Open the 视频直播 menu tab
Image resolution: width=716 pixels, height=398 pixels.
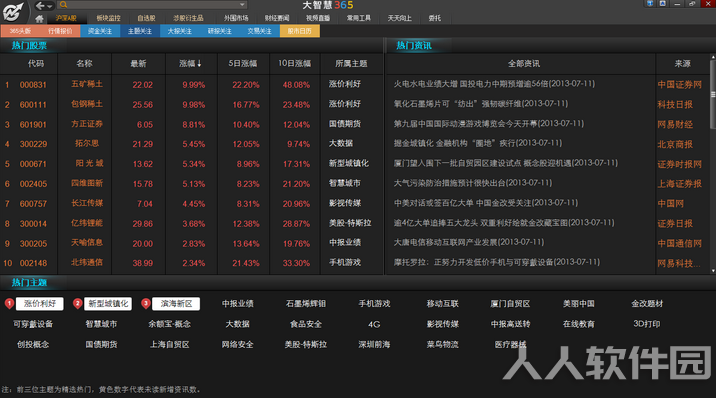pyautogui.click(x=318, y=18)
